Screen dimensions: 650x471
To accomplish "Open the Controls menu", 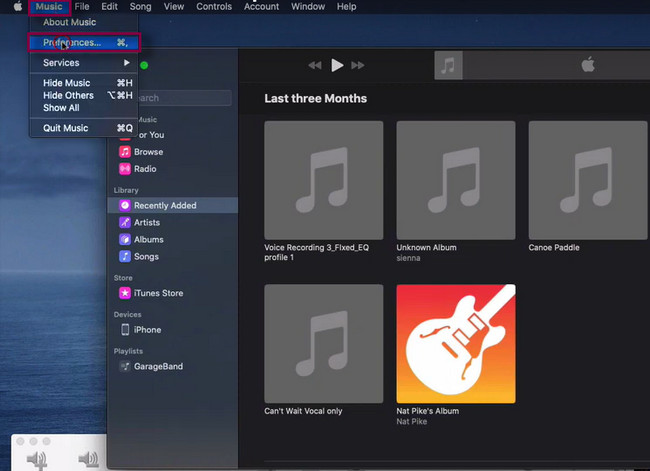I will click(x=214, y=7).
